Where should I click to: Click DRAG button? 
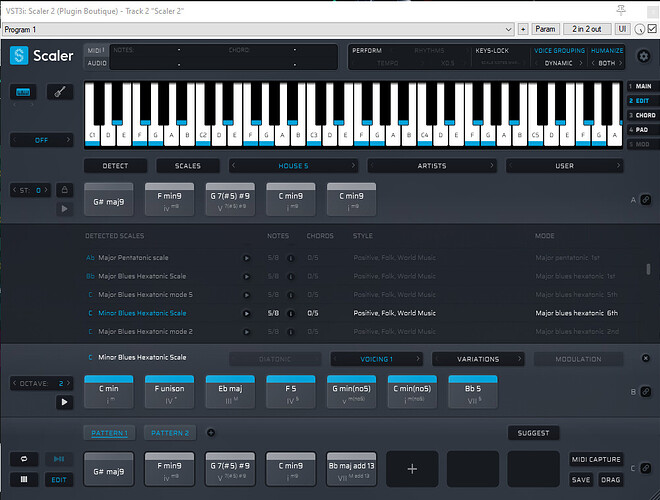[x=610, y=479]
